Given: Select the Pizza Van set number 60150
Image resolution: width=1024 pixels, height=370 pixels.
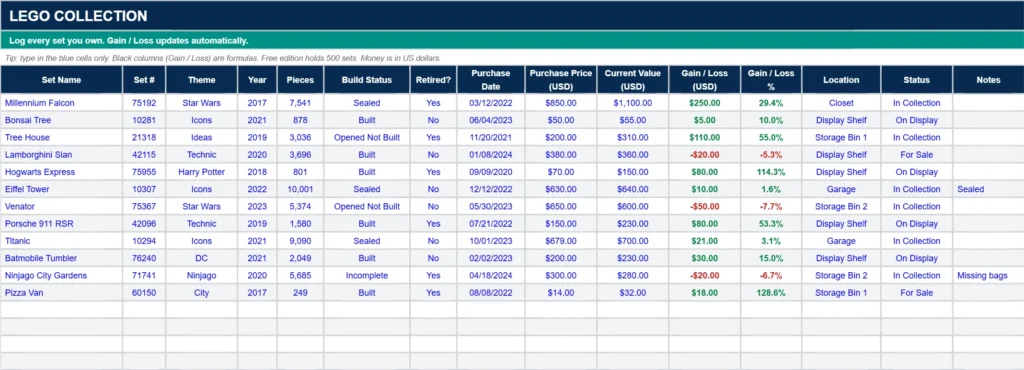Looking at the screenshot, I should (x=144, y=293).
